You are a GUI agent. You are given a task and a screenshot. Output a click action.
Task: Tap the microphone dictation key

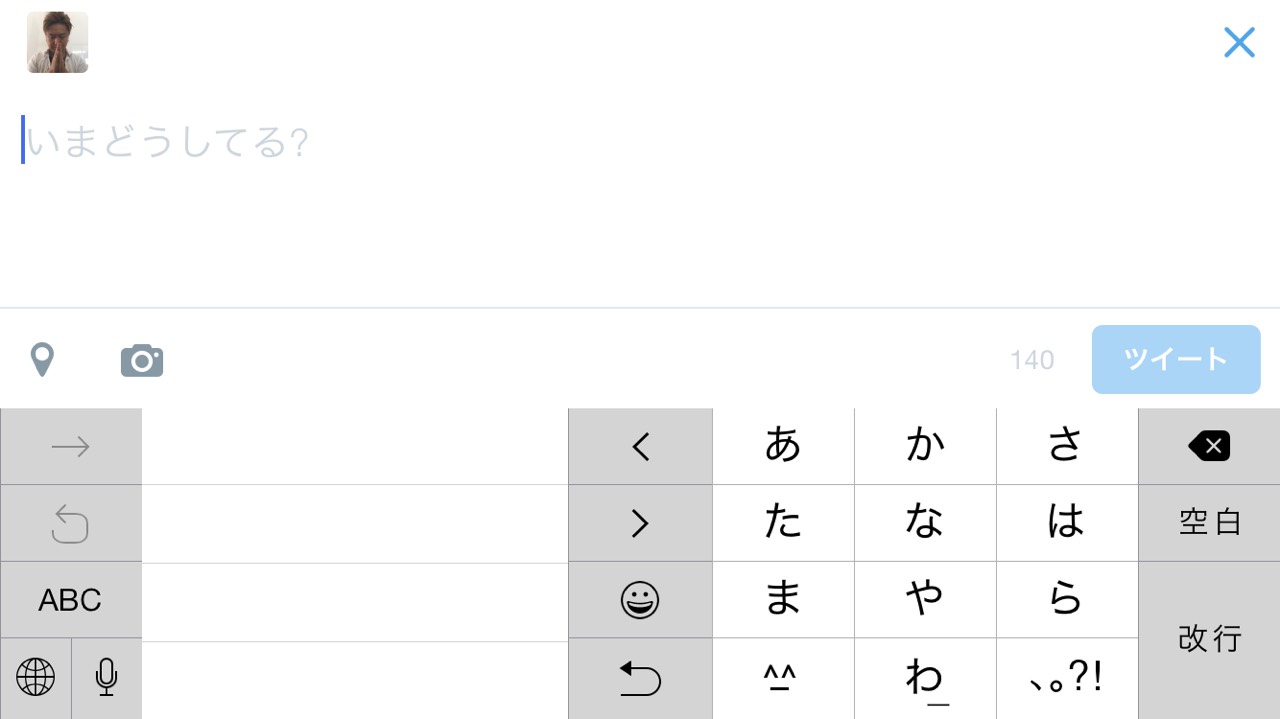[x=106, y=678]
